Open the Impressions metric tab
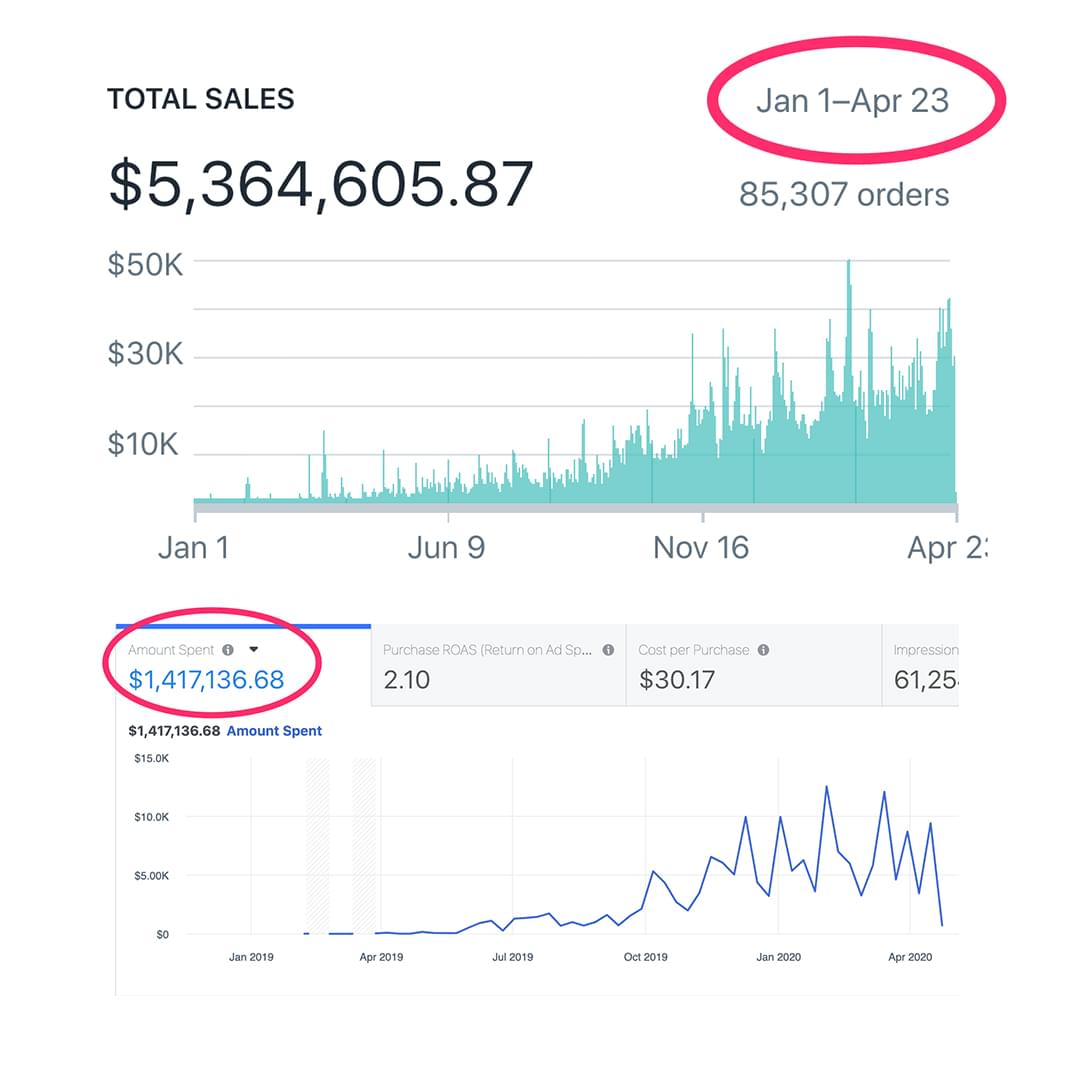This screenshot has height=1080, width=1080. pos(920,667)
